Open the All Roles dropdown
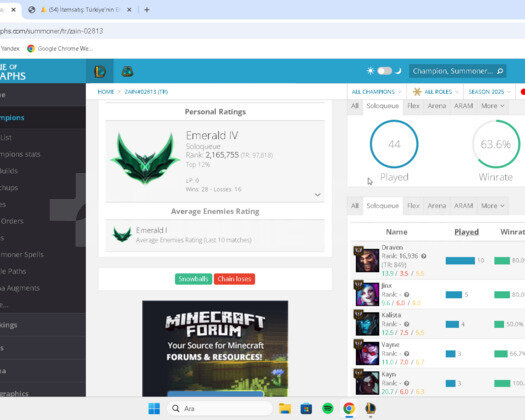The image size is (525, 420). click(x=435, y=92)
